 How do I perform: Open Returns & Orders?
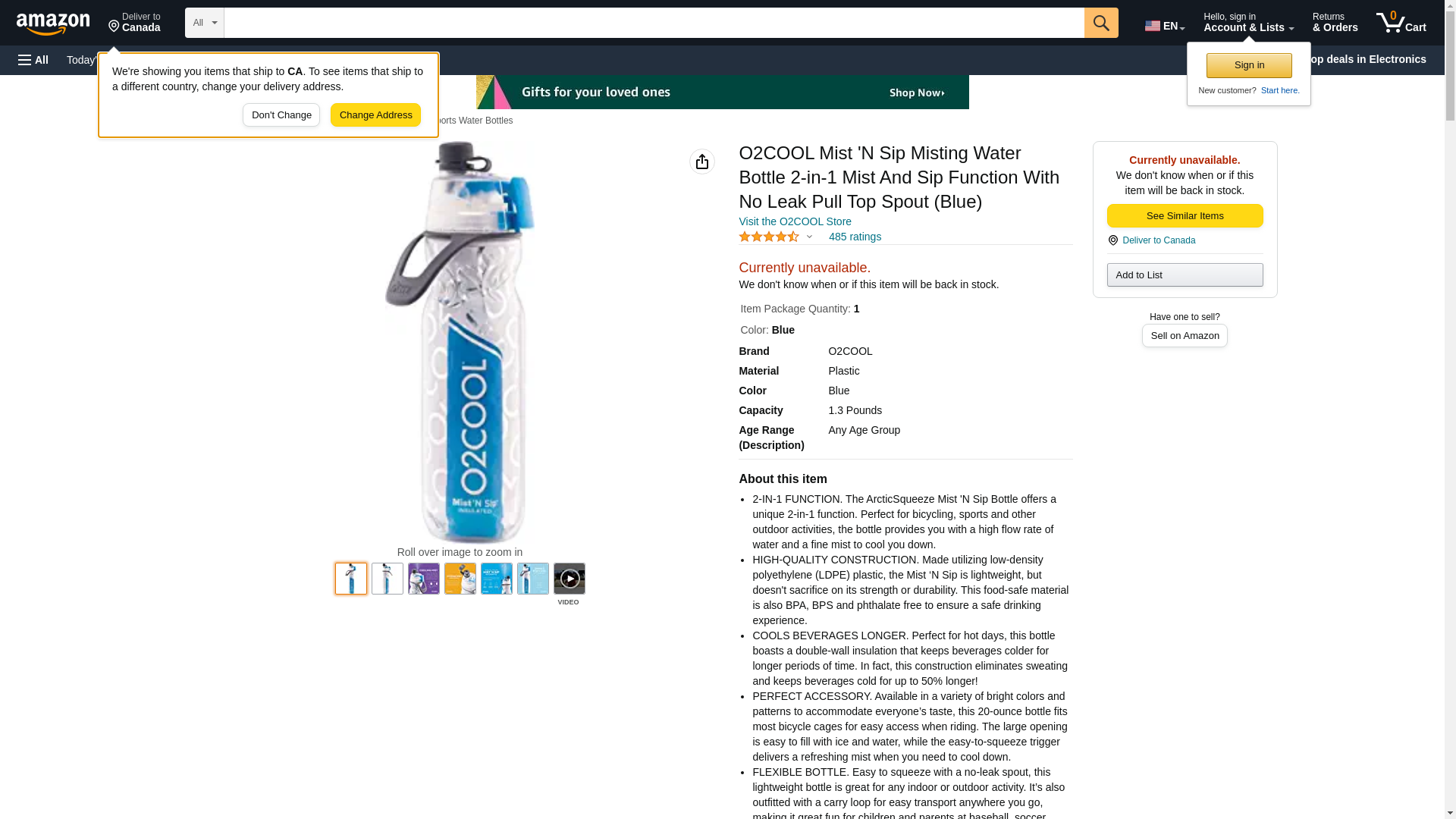pos(1335,23)
